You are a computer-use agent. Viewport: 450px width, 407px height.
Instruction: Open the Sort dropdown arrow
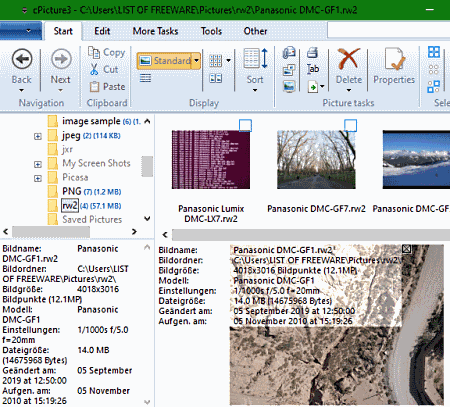(x=255, y=90)
